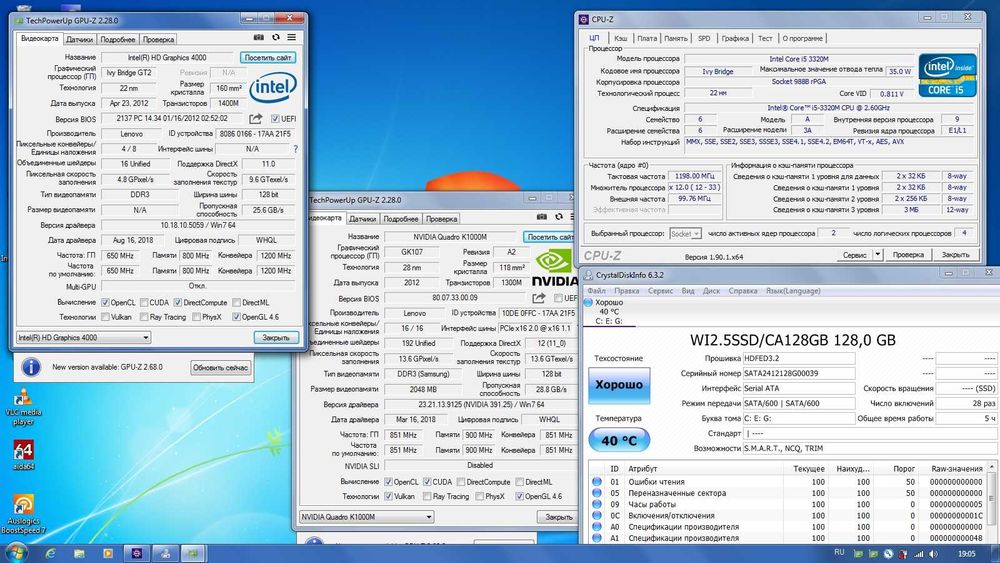Viewport: 1000px width, 563px height.
Task: Open Windows Explorer folder on taskbar
Action: pos(79,553)
